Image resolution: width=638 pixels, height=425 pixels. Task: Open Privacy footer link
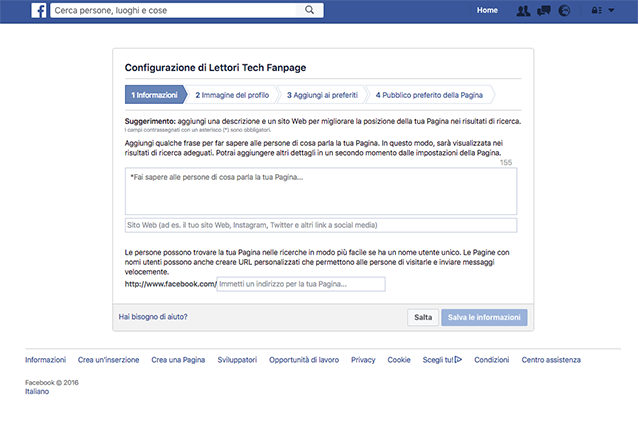pyautogui.click(x=363, y=360)
